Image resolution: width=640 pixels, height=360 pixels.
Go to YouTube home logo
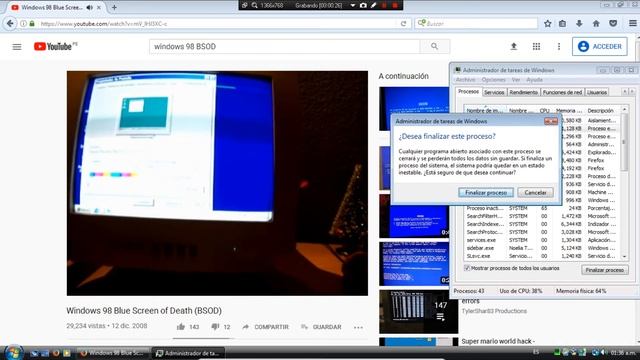[55, 47]
